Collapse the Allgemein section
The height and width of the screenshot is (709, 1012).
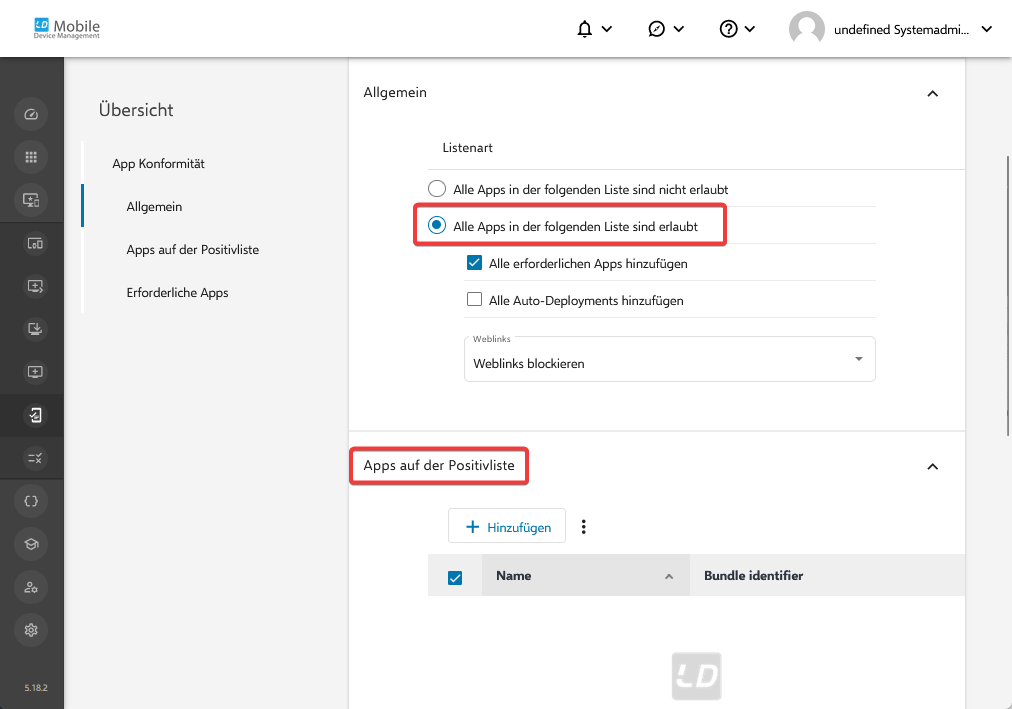[933, 94]
